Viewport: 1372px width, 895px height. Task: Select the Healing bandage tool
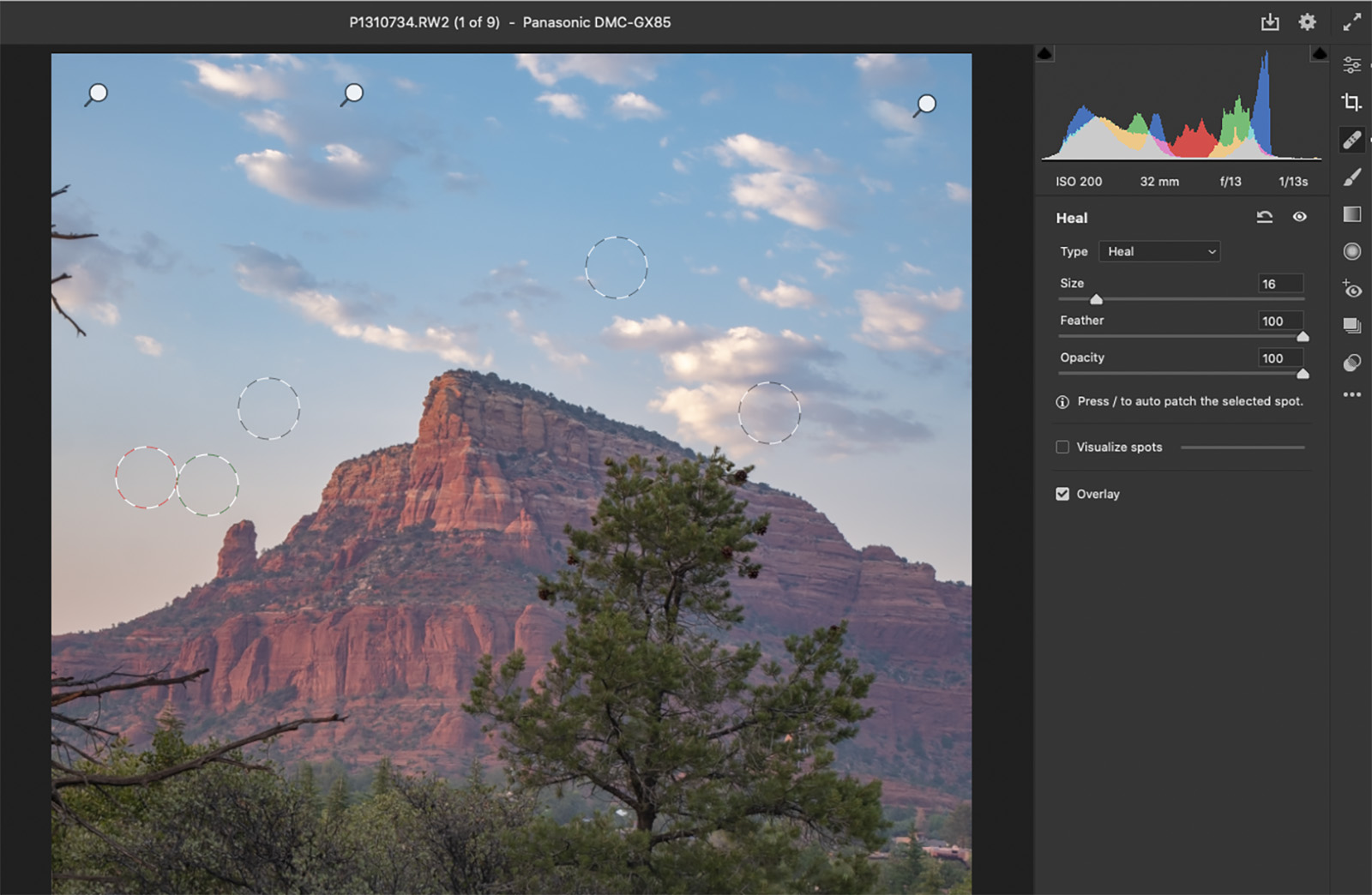pos(1351,140)
